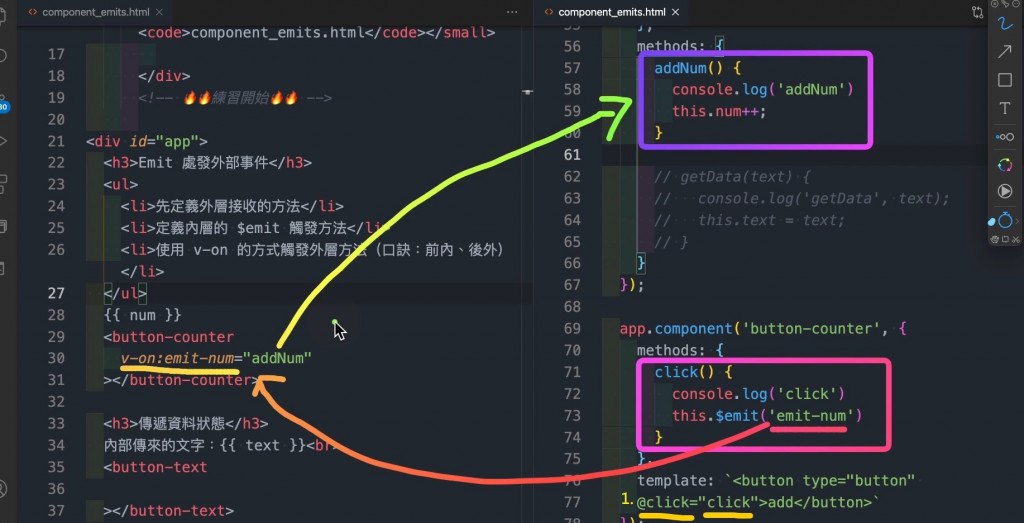Click line number 21 in left editor
Screen dimensions: 1024x523
pyautogui.click(x=57, y=141)
